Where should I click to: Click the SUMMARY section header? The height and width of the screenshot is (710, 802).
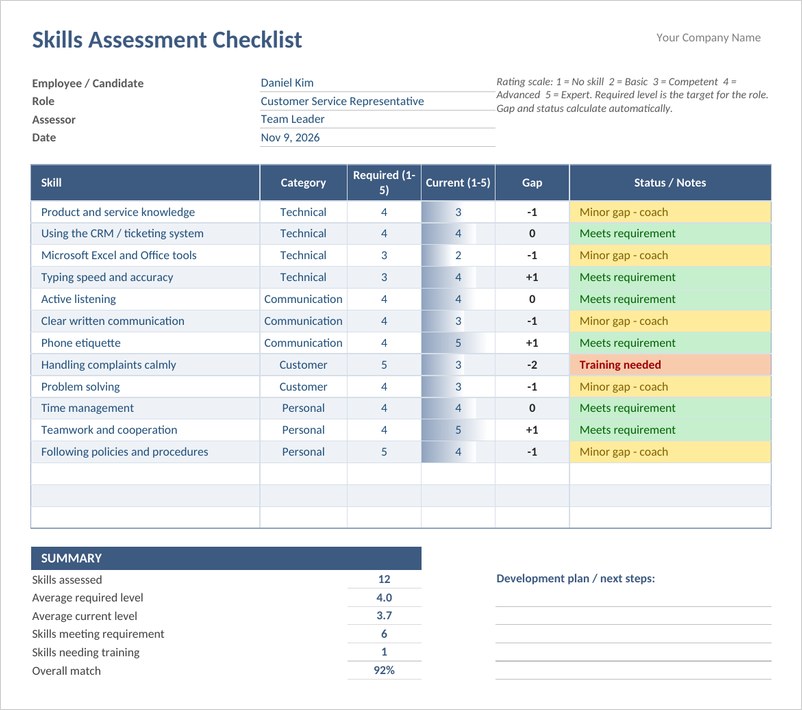(x=226, y=558)
